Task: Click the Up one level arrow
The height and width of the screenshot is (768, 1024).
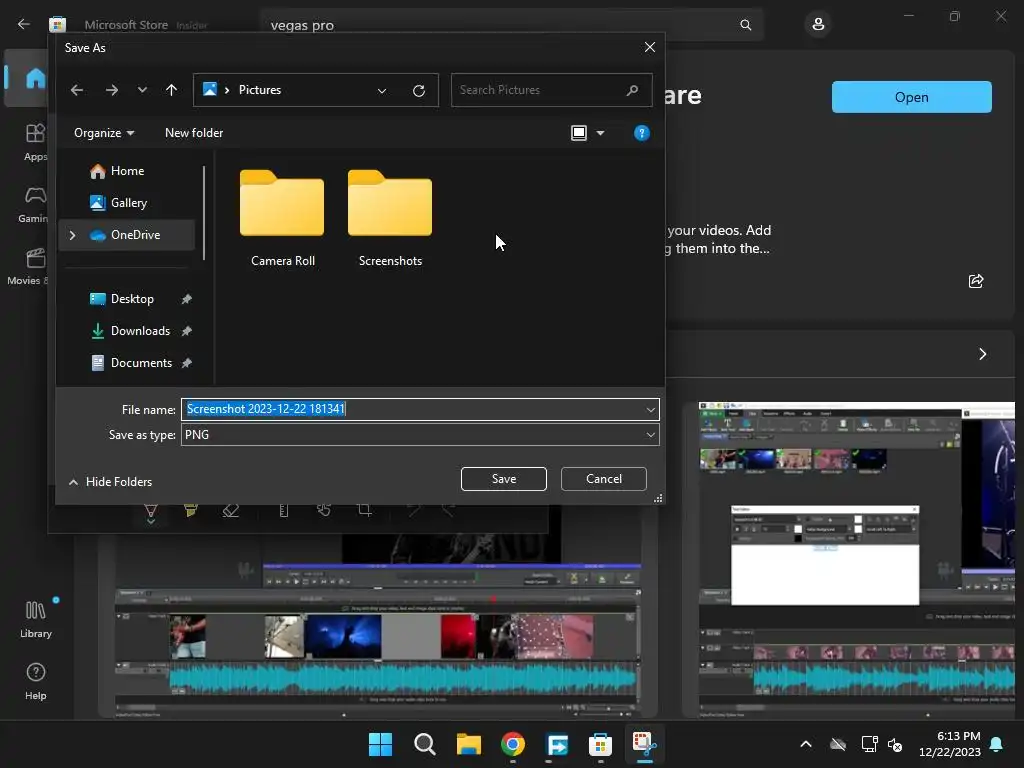Action: (171, 90)
